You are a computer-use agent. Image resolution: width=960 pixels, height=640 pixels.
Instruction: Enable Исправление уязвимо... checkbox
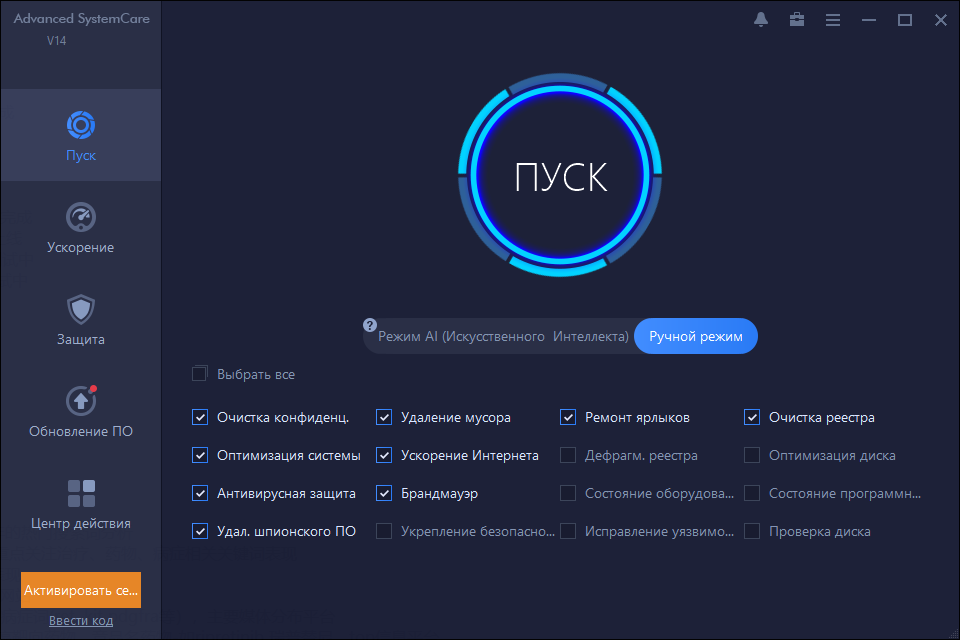(568, 531)
